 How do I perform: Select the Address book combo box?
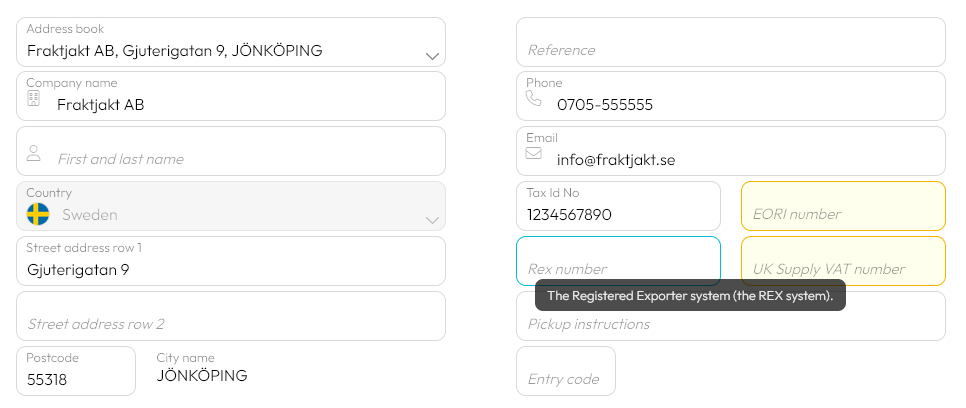(x=231, y=42)
